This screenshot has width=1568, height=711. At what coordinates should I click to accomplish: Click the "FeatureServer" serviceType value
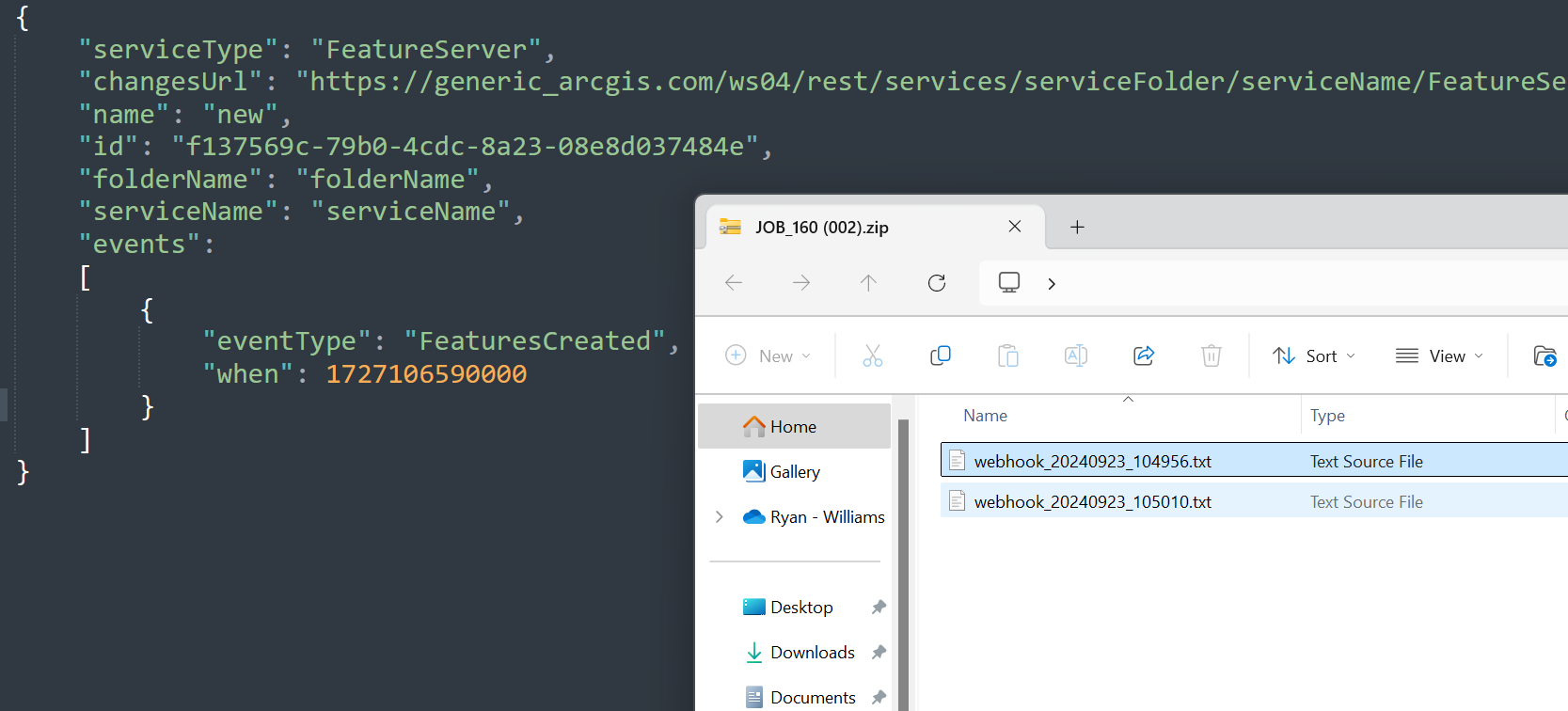pos(426,49)
